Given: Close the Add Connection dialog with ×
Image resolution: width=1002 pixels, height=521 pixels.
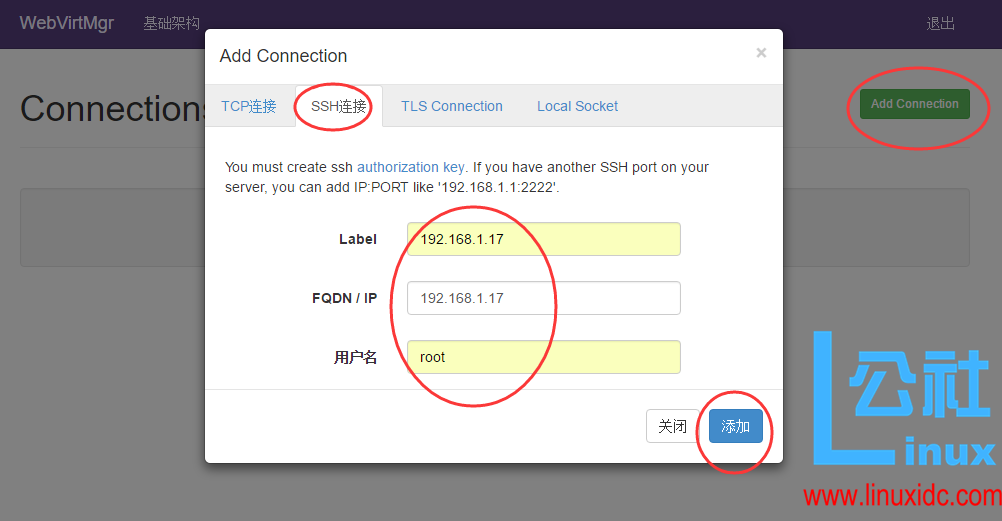Looking at the screenshot, I should click(761, 53).
